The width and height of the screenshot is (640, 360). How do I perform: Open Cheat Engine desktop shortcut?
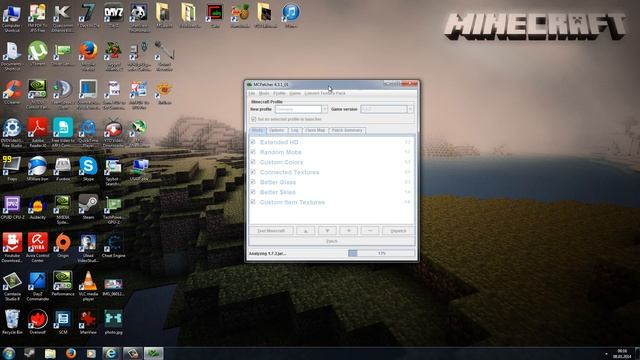pyautogui.click(x=113, y=246)
